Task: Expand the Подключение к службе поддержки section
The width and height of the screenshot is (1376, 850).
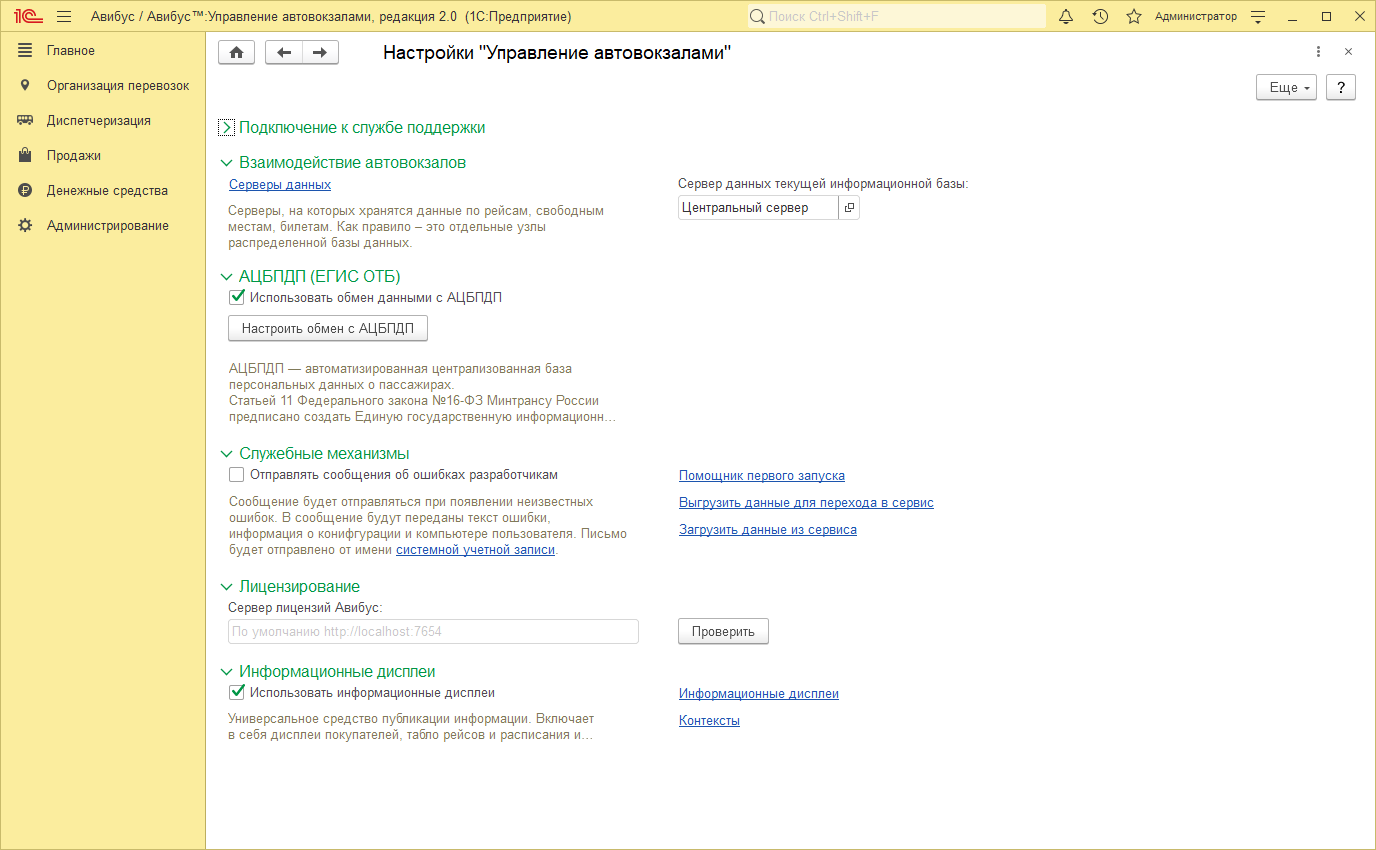Action: coord(227,128)
